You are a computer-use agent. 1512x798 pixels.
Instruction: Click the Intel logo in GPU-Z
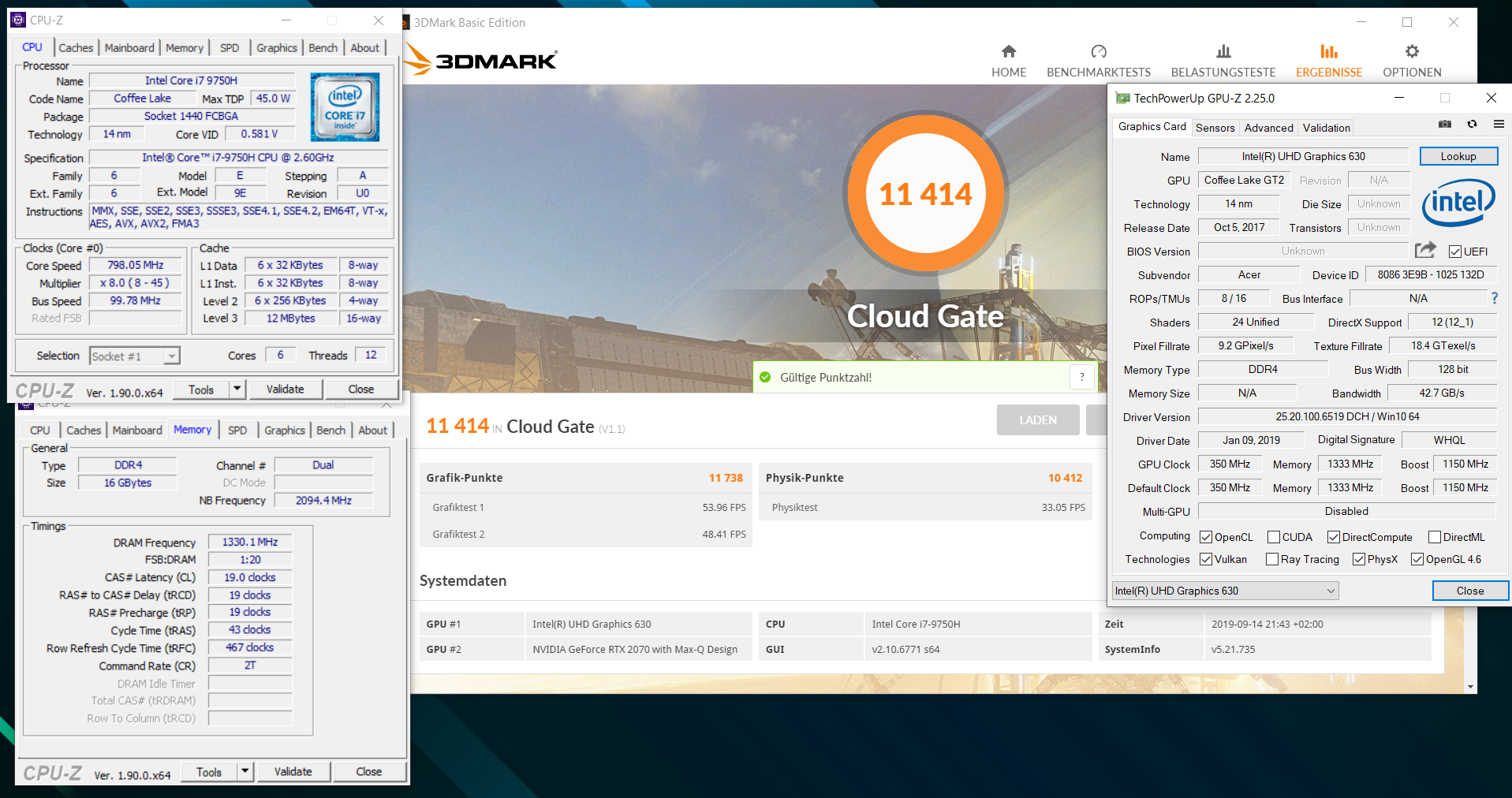[1458, 203]
